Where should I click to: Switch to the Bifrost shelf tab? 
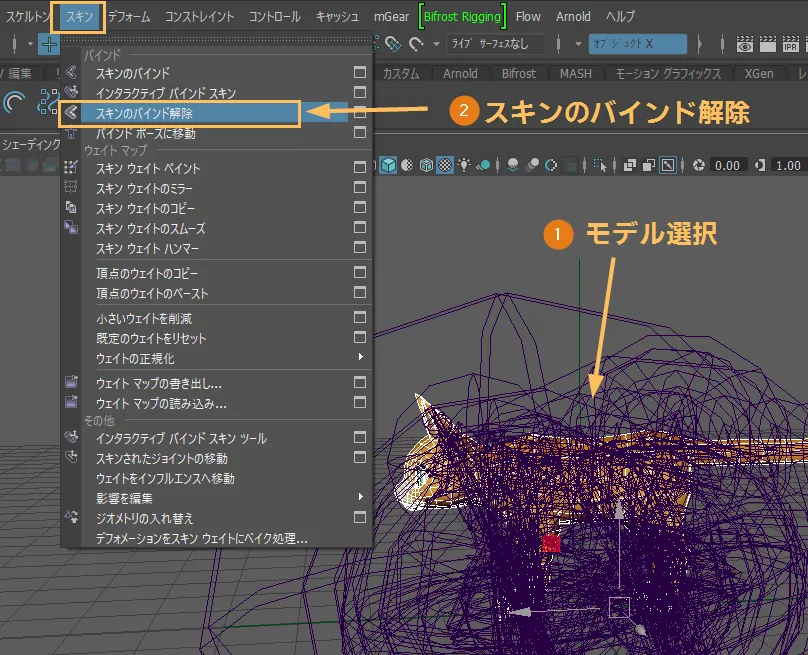[518, 74]
